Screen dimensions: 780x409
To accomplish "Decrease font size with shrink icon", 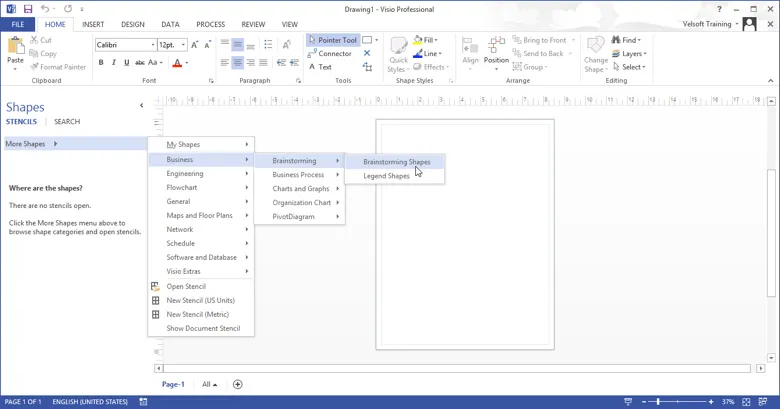I will 207,45.
